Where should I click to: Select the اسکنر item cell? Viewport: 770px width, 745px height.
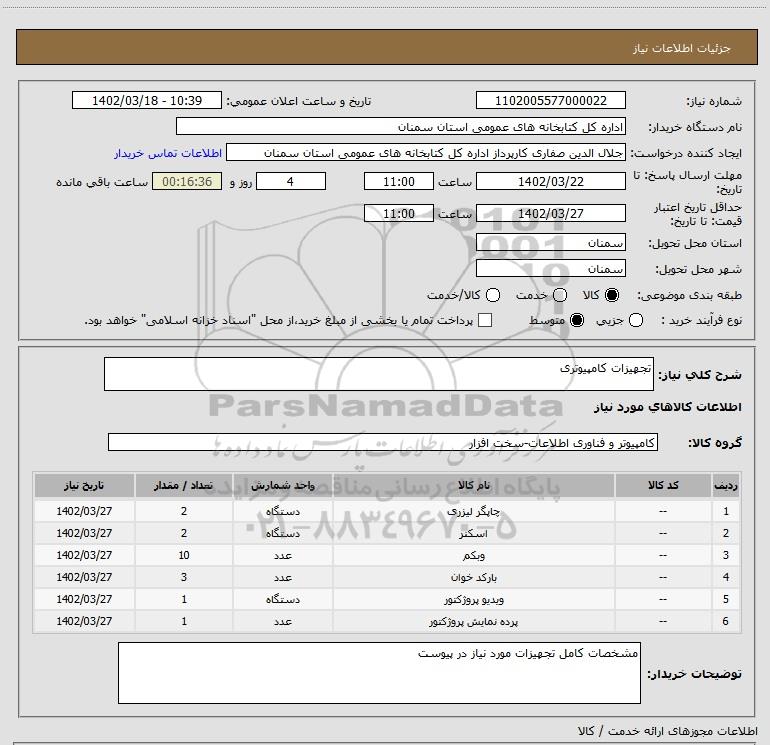coord(474,533)
